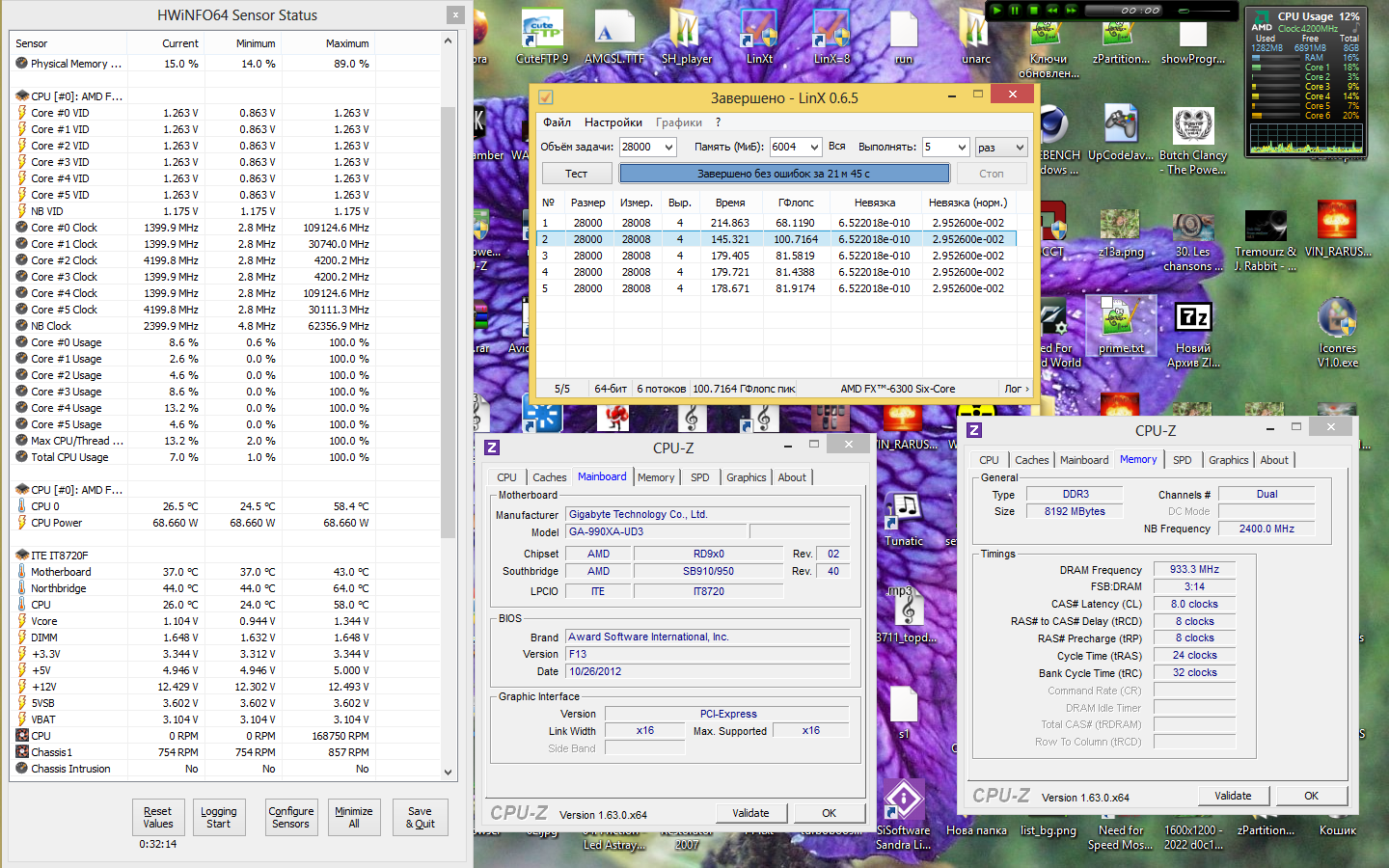
Task: Expand the LinX log with 'Лог ›'
Action: point(1017,389)
